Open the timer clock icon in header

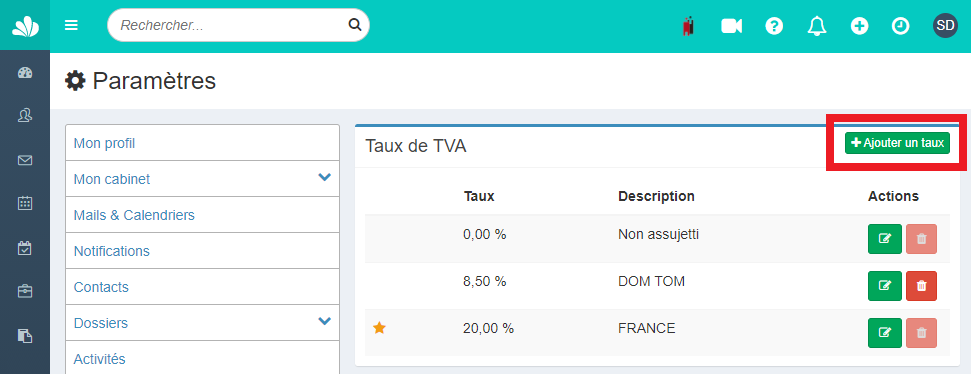[x=900, y=26]
